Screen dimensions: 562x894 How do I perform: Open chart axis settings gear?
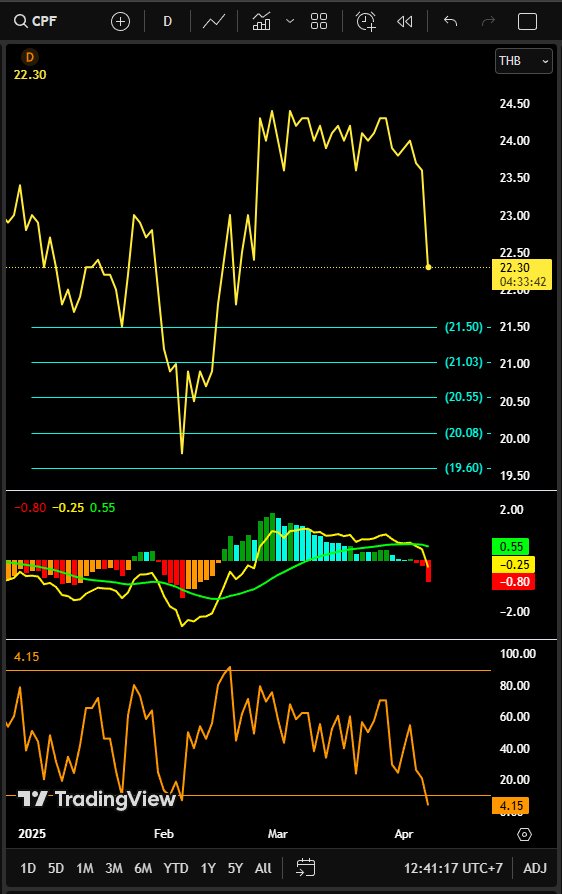click(524, 835)
